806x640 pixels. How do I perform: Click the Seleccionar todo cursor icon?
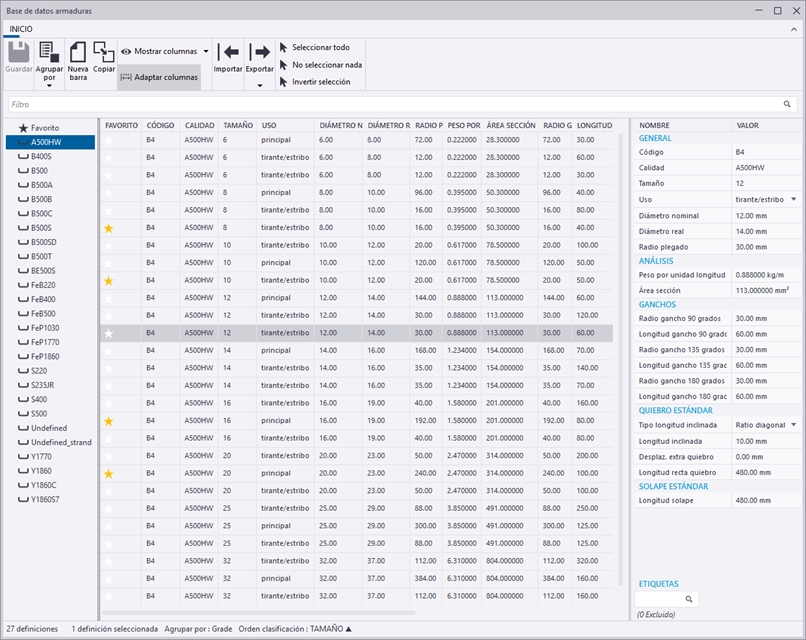pyautogui.click(x=283, y=47)
